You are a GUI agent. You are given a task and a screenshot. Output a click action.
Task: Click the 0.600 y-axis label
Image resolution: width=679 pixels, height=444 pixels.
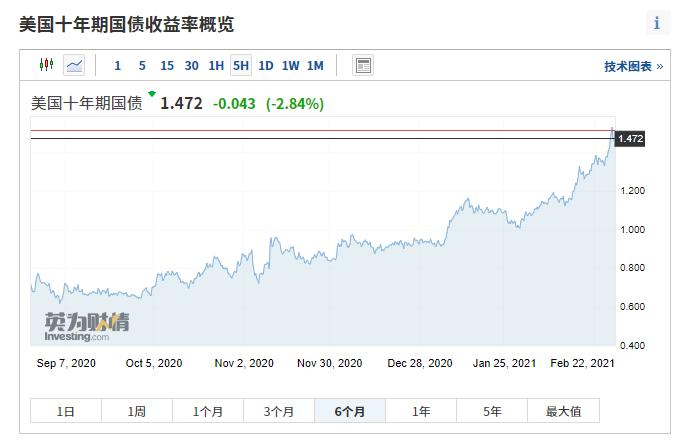coord(632,307)
